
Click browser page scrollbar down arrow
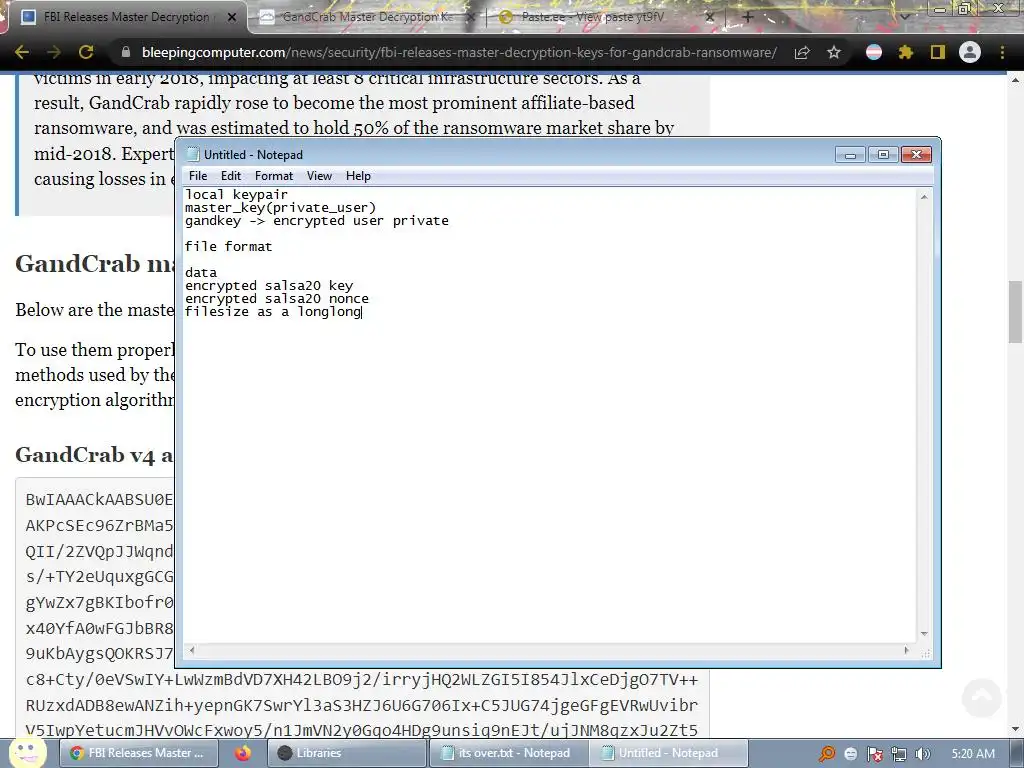click(x=1016, y=729)
